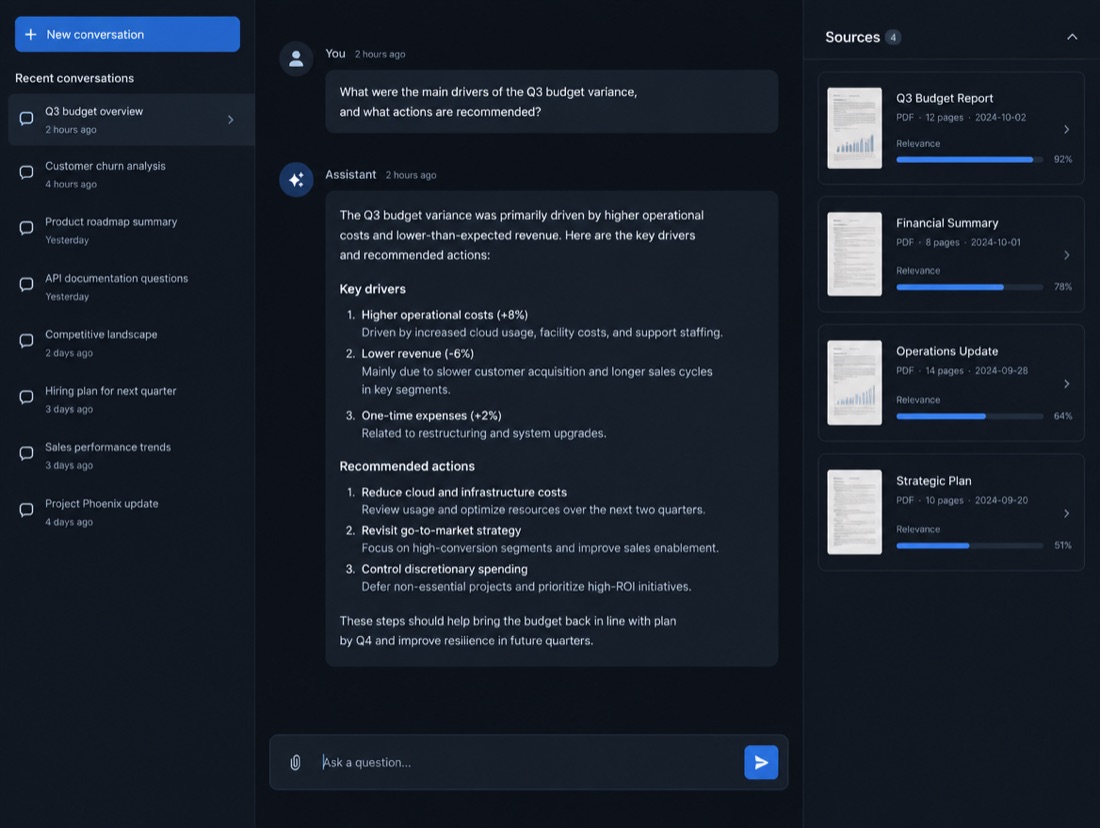Open Product roadmap summary conversation

(x=131, y=230)
